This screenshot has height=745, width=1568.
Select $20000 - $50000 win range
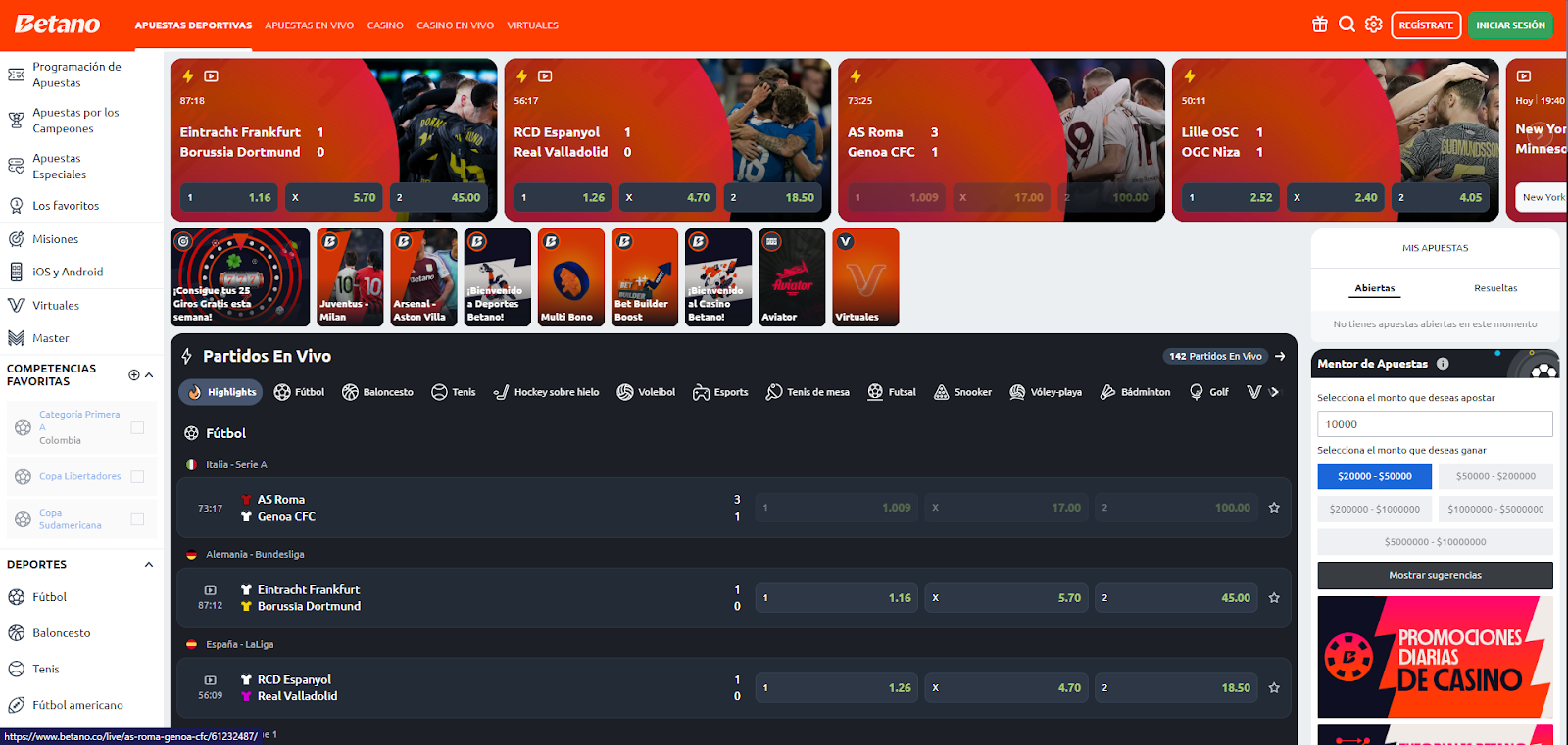1374,476
